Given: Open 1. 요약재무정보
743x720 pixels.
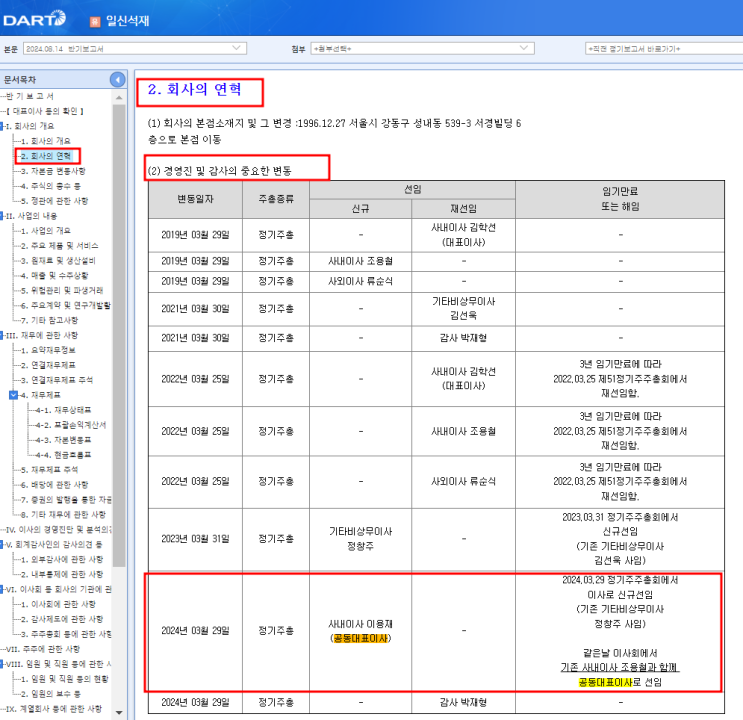Looking at the screenshot, I should pos(48,350).
